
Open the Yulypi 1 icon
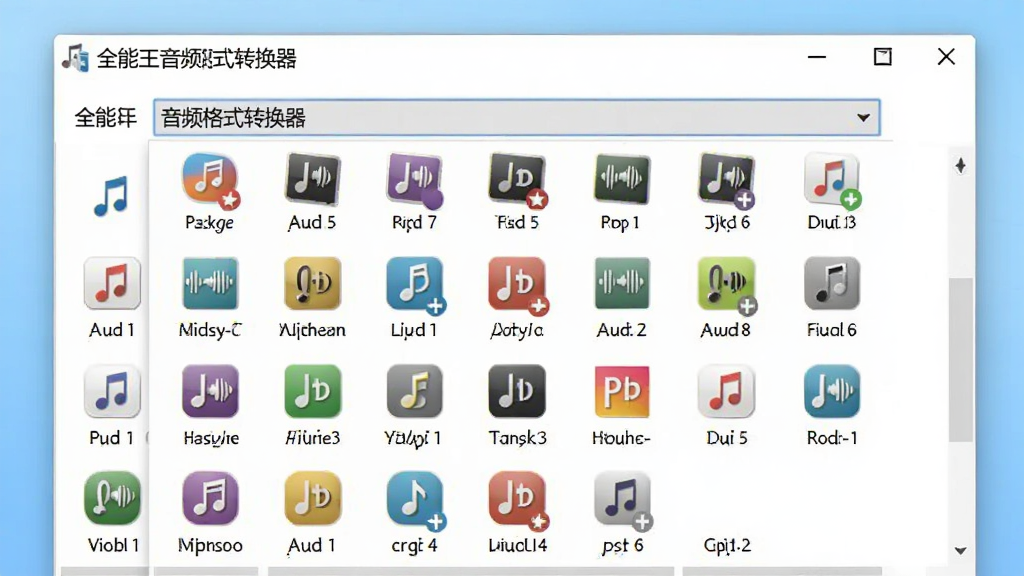415,391
